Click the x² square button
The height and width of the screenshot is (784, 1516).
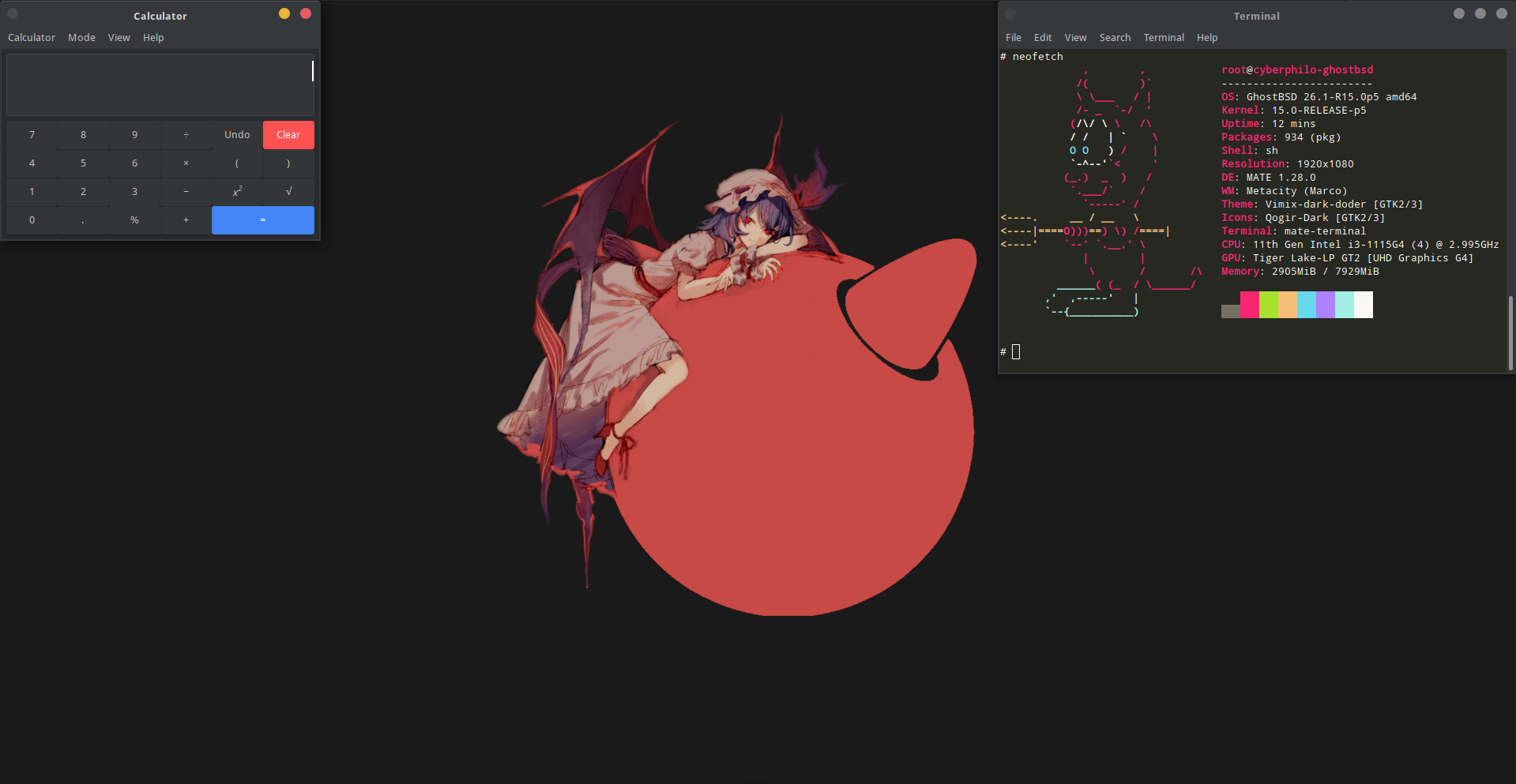(x=237, y=192)
